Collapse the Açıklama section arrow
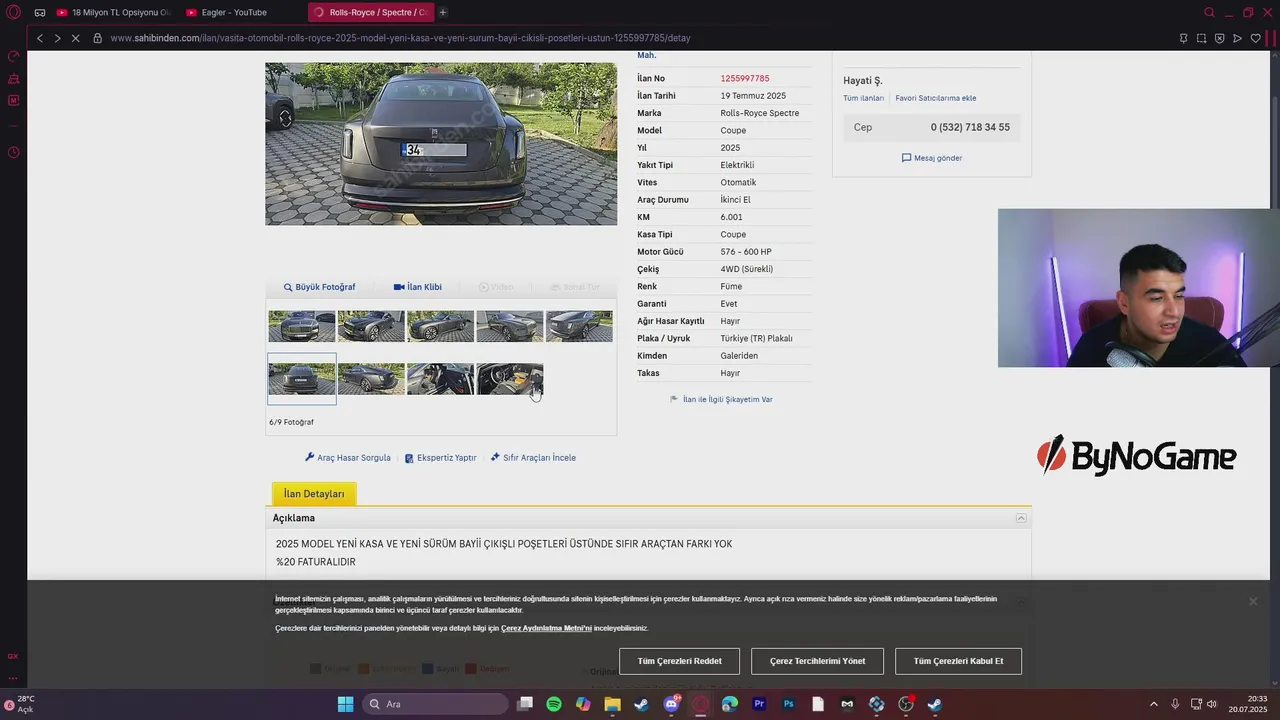1280x720 pixels. (1021, 518)
